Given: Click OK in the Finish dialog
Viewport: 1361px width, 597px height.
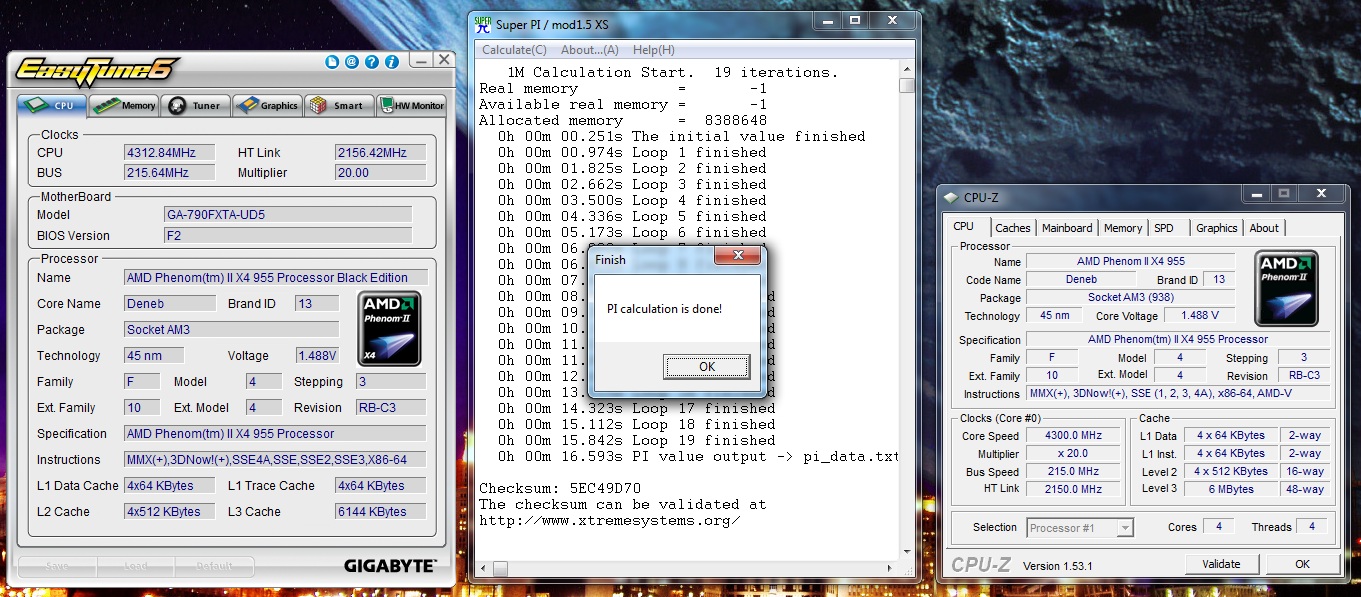Looking at the screenshot, I should pos(707,367).
